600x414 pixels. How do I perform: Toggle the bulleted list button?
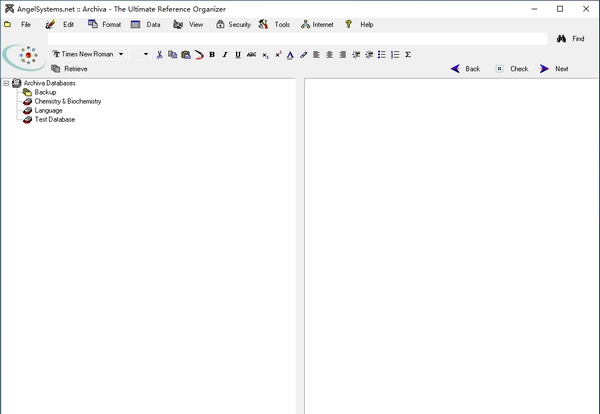pyautogui.click(x=382, y=55)
